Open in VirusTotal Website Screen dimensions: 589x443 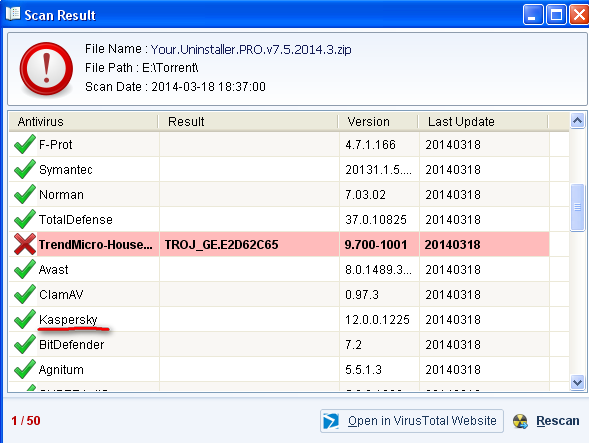click(412, 421)
